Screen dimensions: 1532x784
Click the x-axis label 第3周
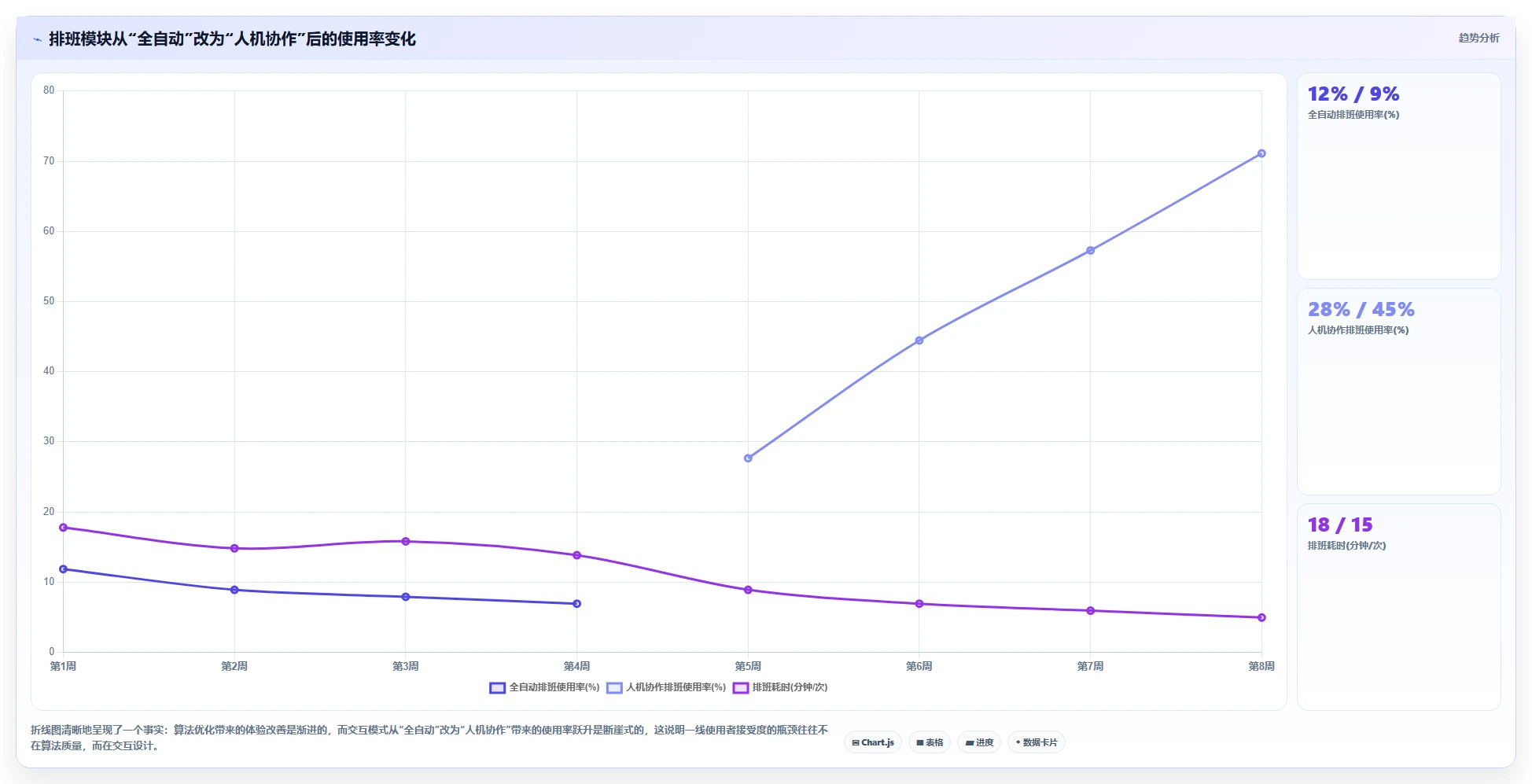coord(406,666)
